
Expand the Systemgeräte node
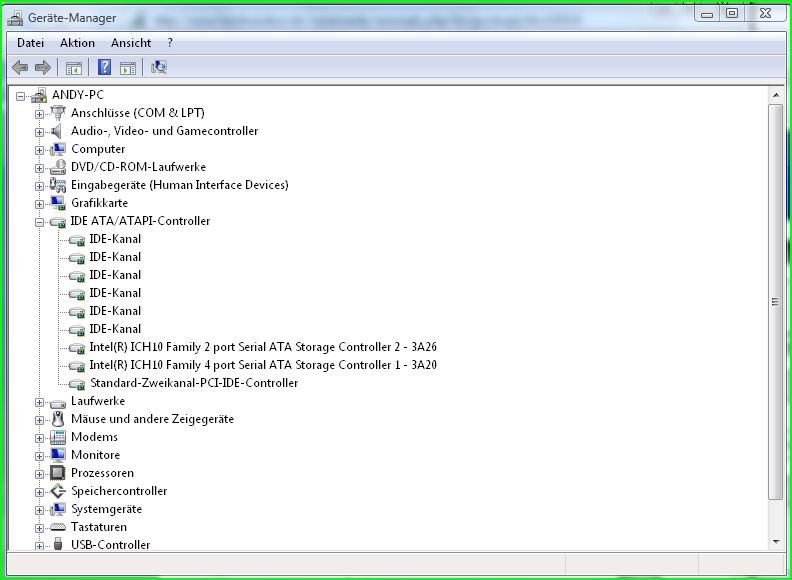pyautogui.click(x=39, y=510)
